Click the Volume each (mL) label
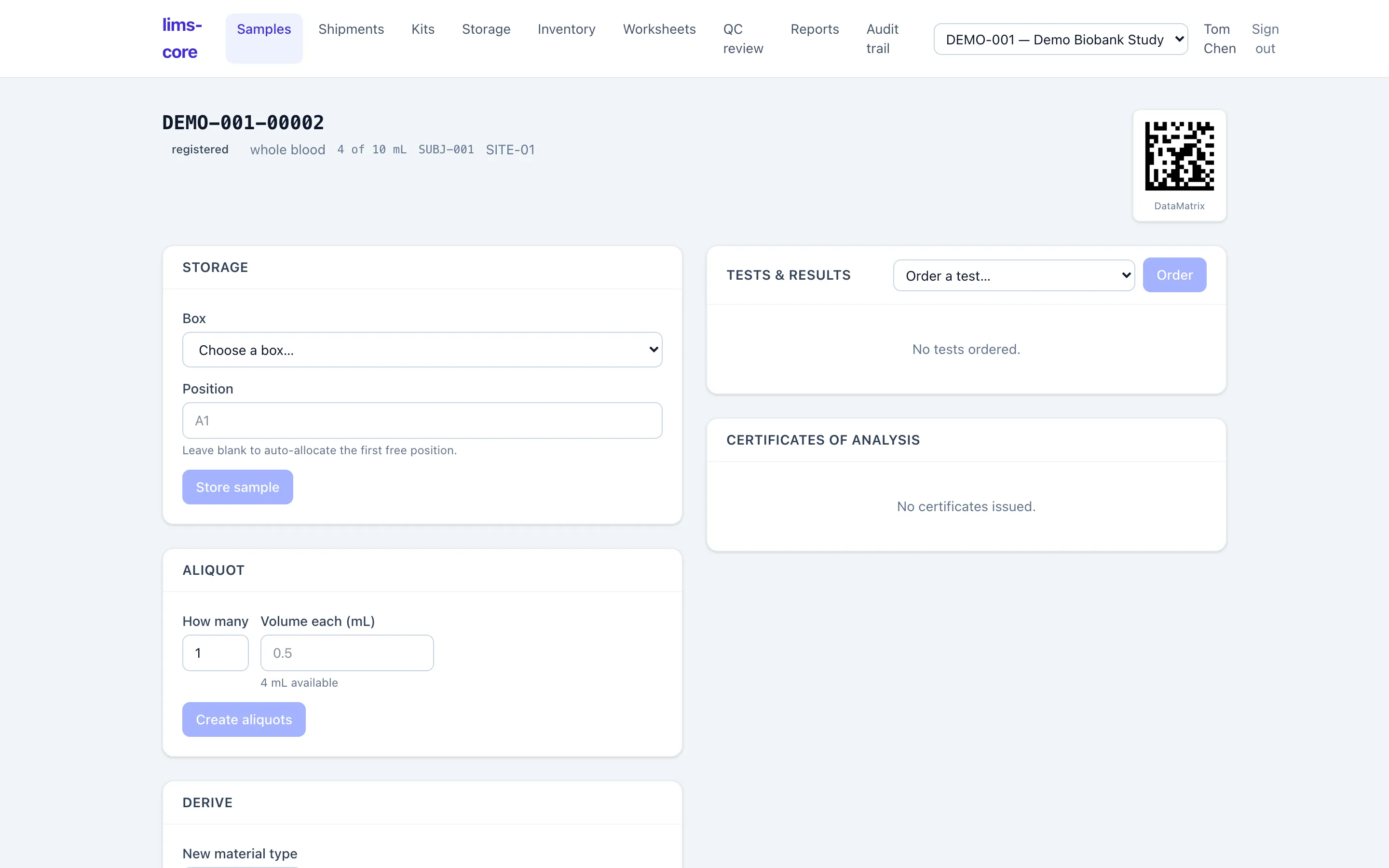 [317, 622]
